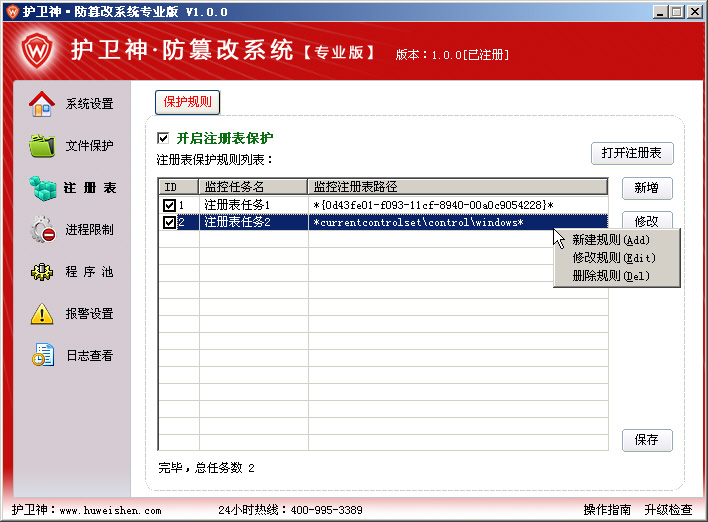Open the System Settings house icon
This screenshot has height=522, width=708.
pyautogui.click(x=41, y=103)
